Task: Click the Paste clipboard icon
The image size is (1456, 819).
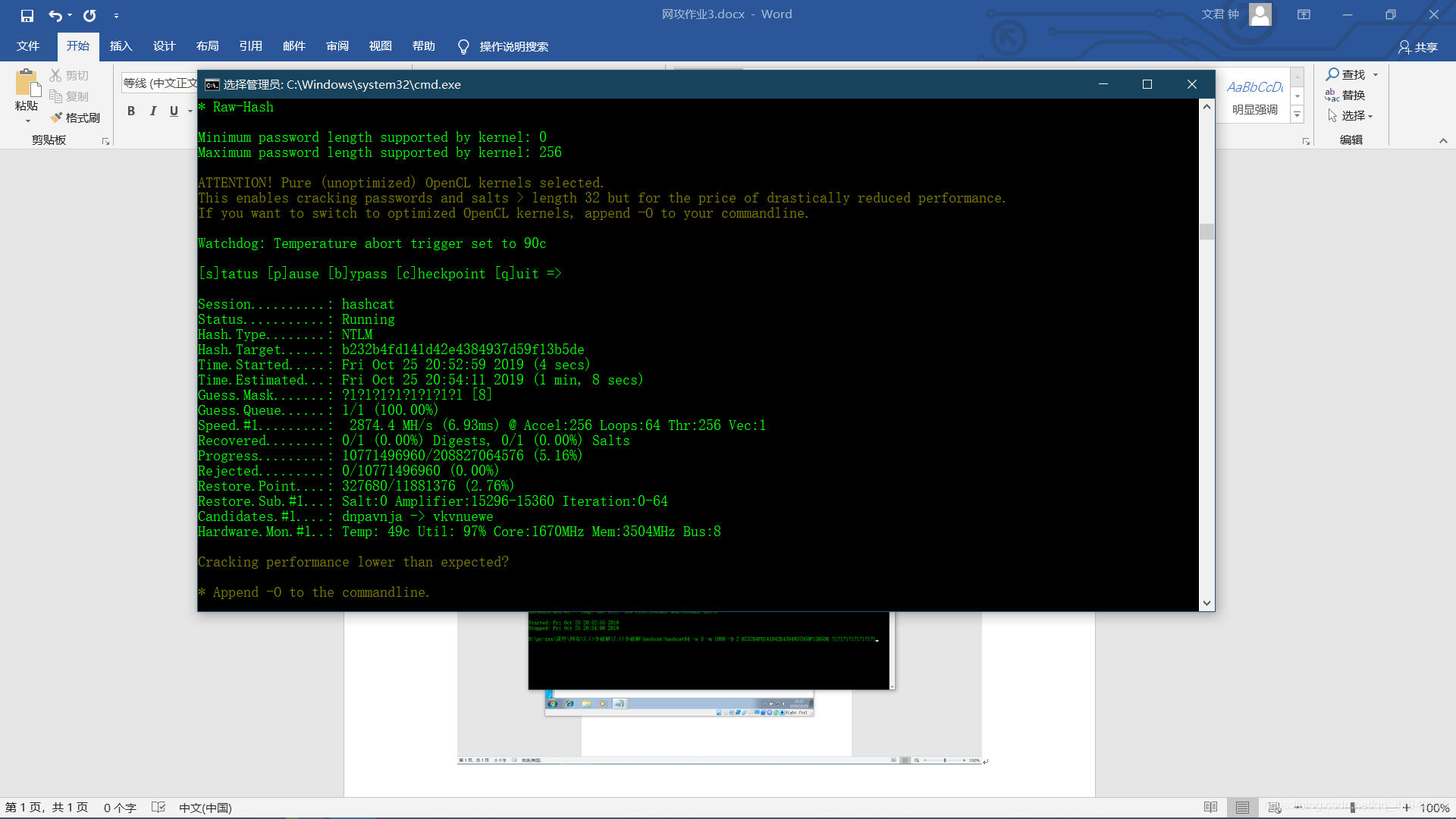Action: (x=27, y=83)
